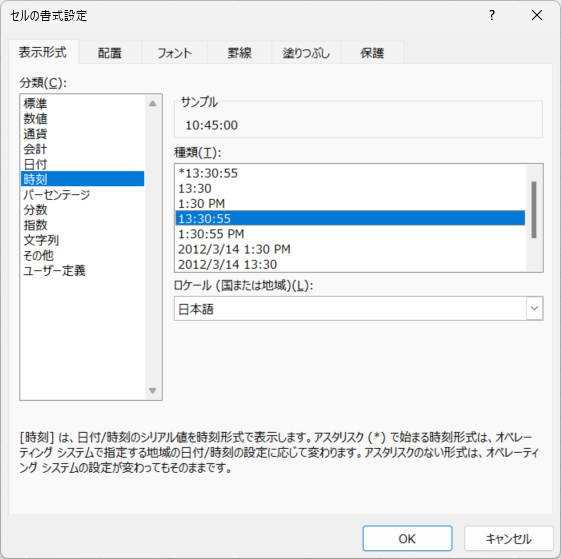The height and width of the screenshot is (559, 561).
Task: Open the ロケール dropdown showing 日本語
Action: coord(358,308)
